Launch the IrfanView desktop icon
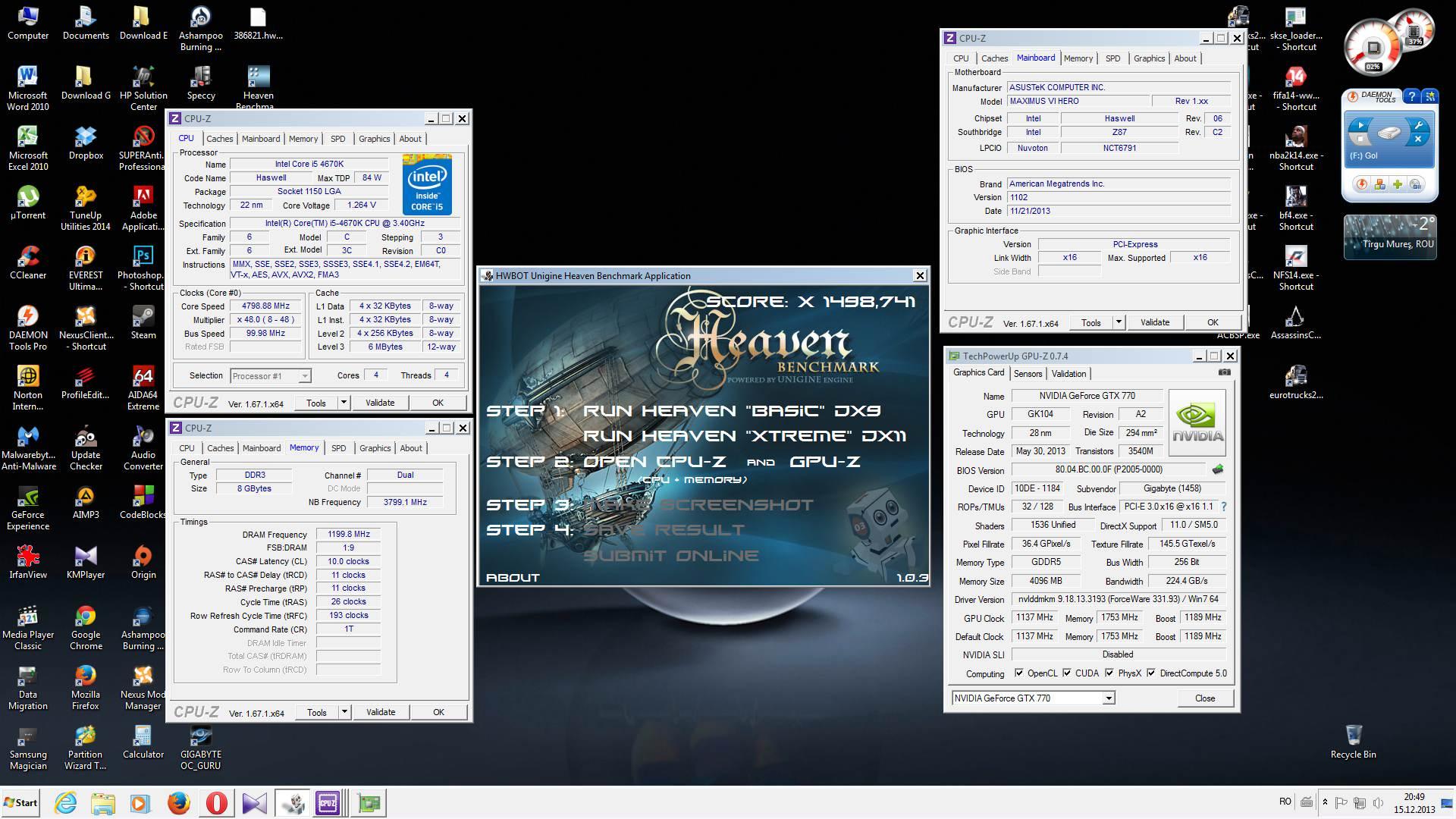Screen dimensions: 1456x819 click(28, 562)
